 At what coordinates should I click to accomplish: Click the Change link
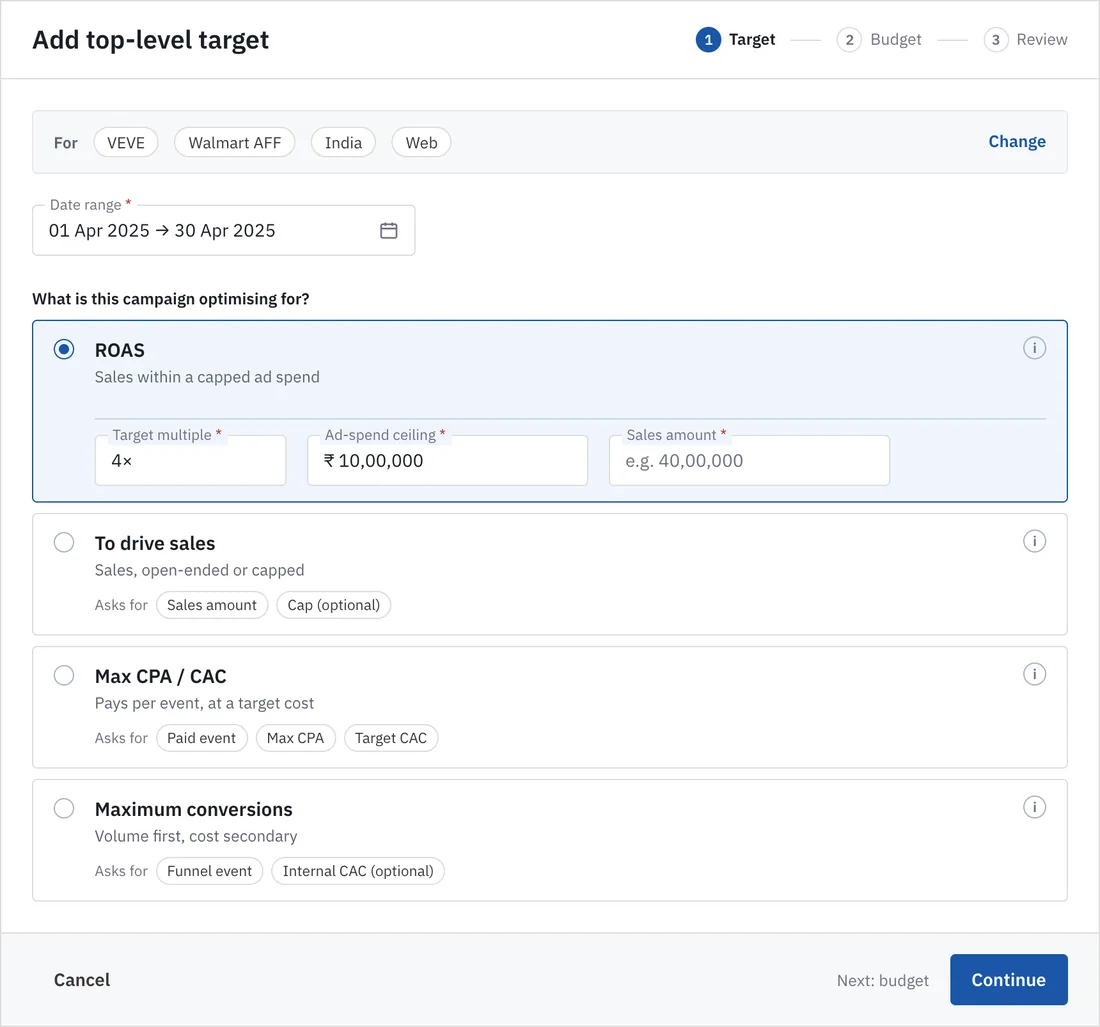coord(1017,142)
